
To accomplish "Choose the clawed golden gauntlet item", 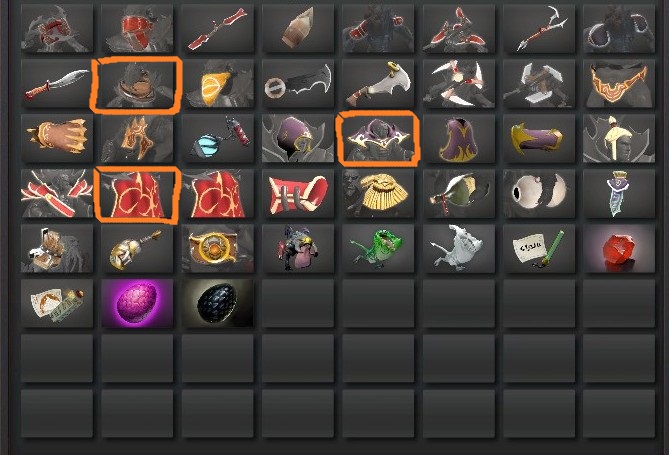I will click(x=57, y=139).
